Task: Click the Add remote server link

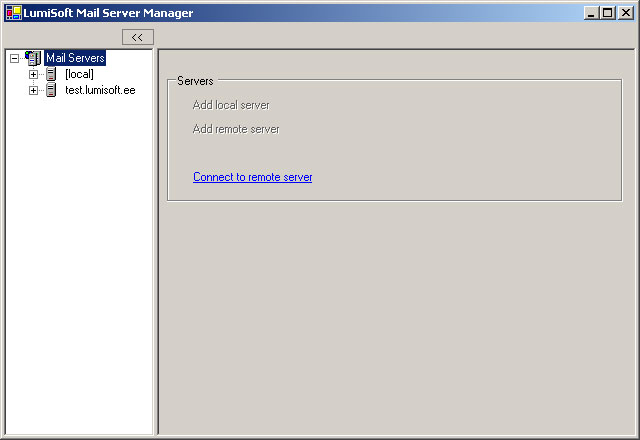Action: pyautogui.click(x=236, y=129)
